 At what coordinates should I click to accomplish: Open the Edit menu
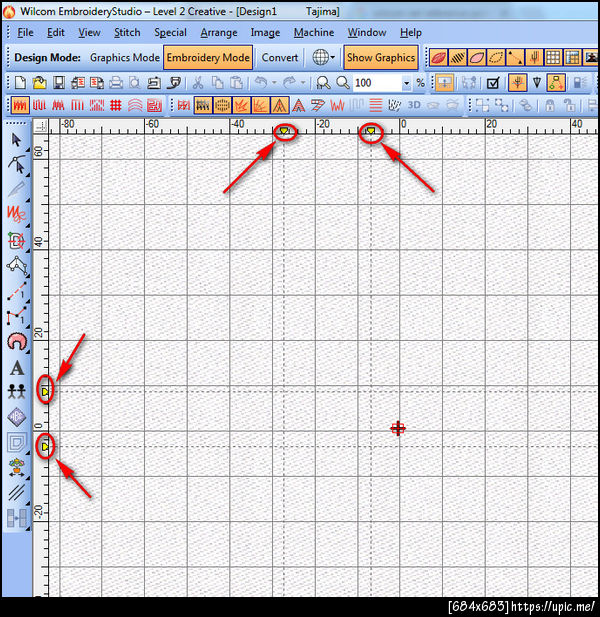55,33
